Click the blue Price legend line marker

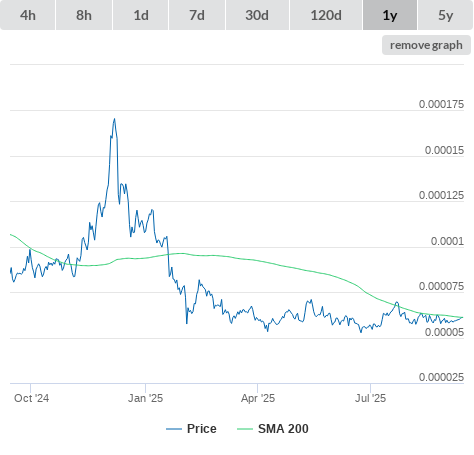coord(174,429)
